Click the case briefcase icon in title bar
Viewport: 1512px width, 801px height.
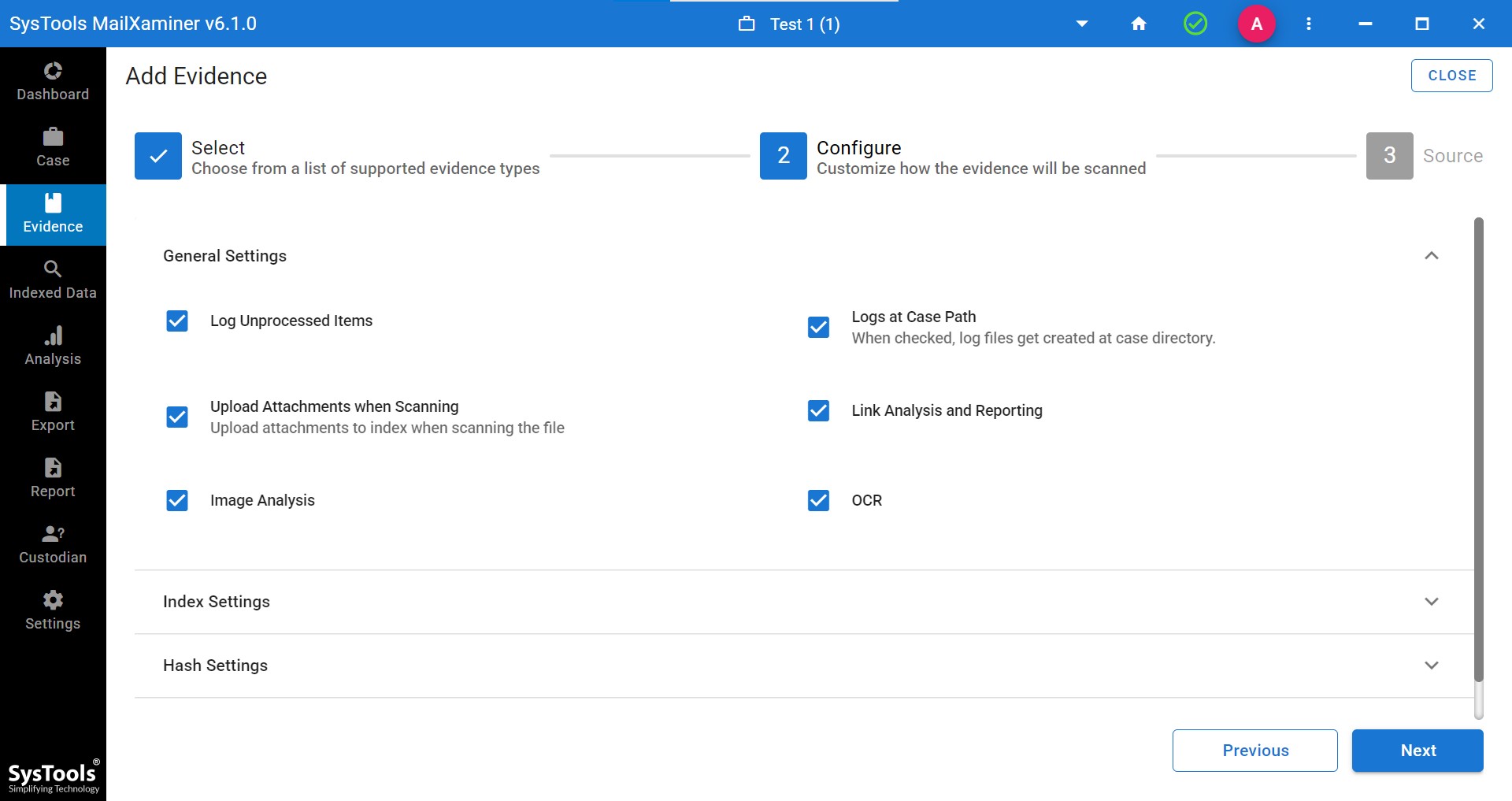(x=747, y=24)
